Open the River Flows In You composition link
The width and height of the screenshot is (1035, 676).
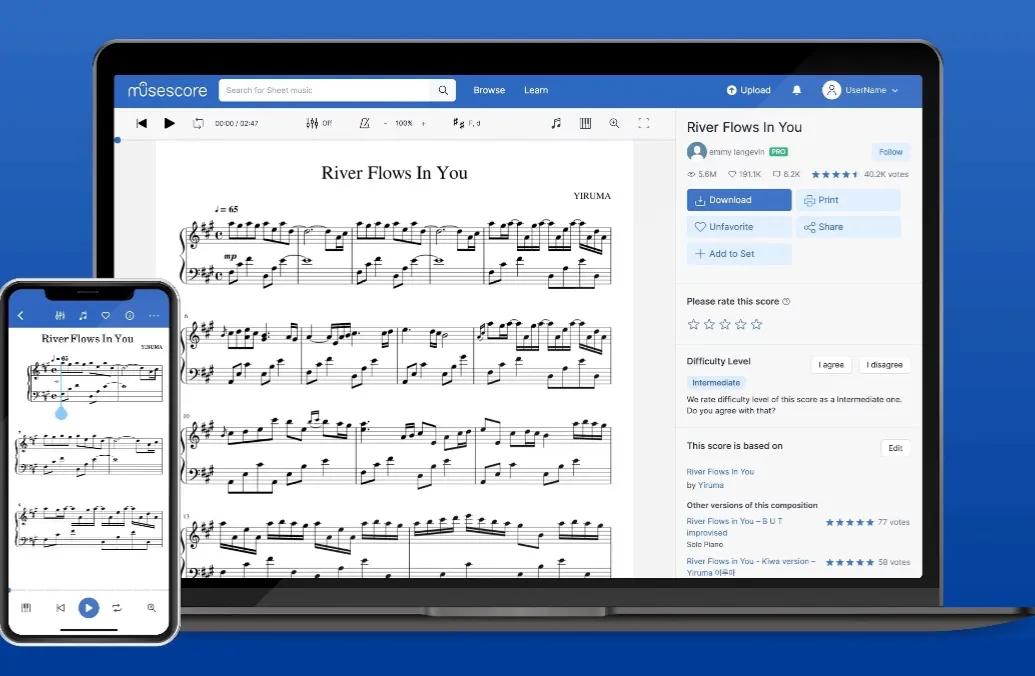pos(720,472)
